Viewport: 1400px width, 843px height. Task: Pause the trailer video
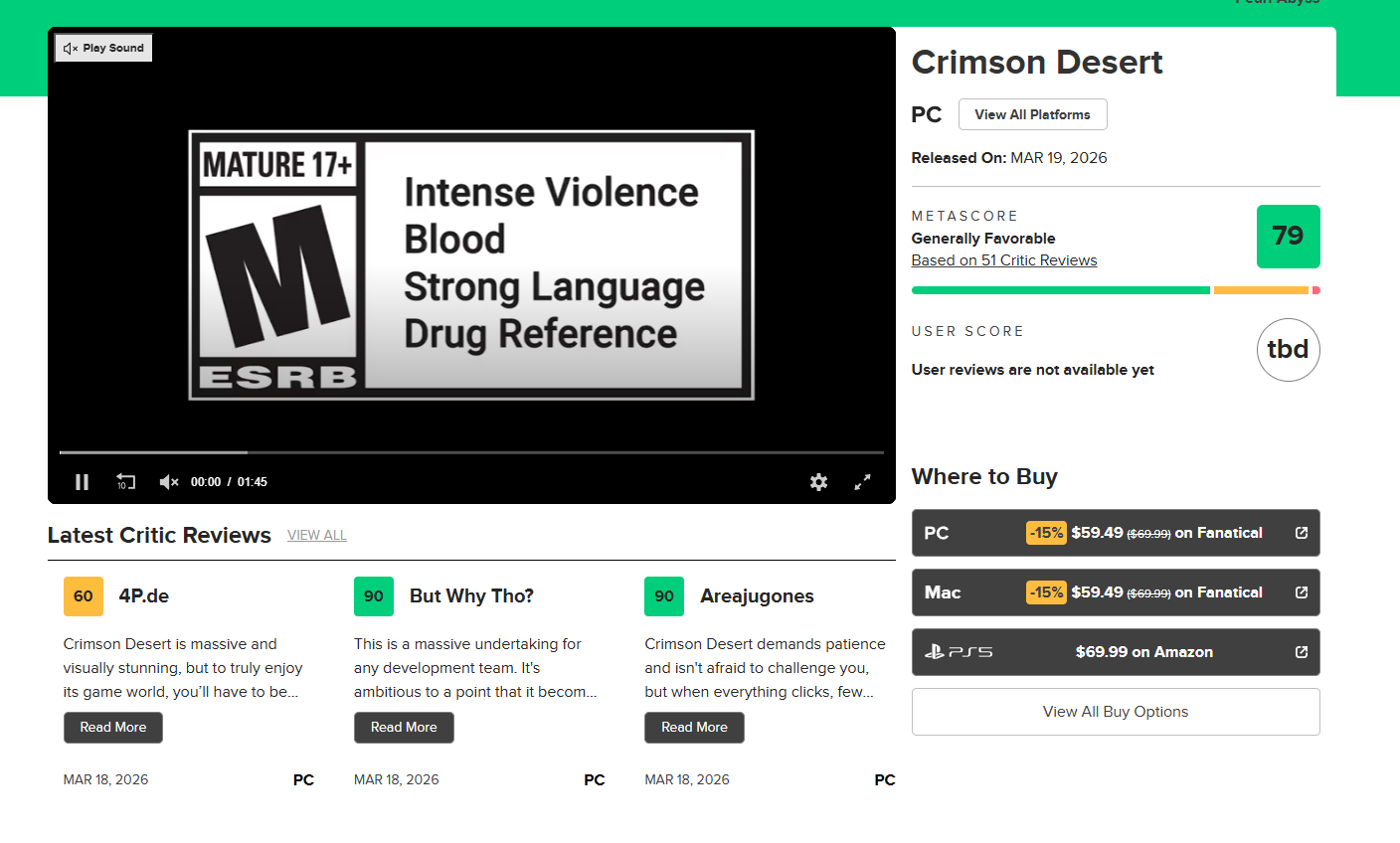click(x=83, y=482)
